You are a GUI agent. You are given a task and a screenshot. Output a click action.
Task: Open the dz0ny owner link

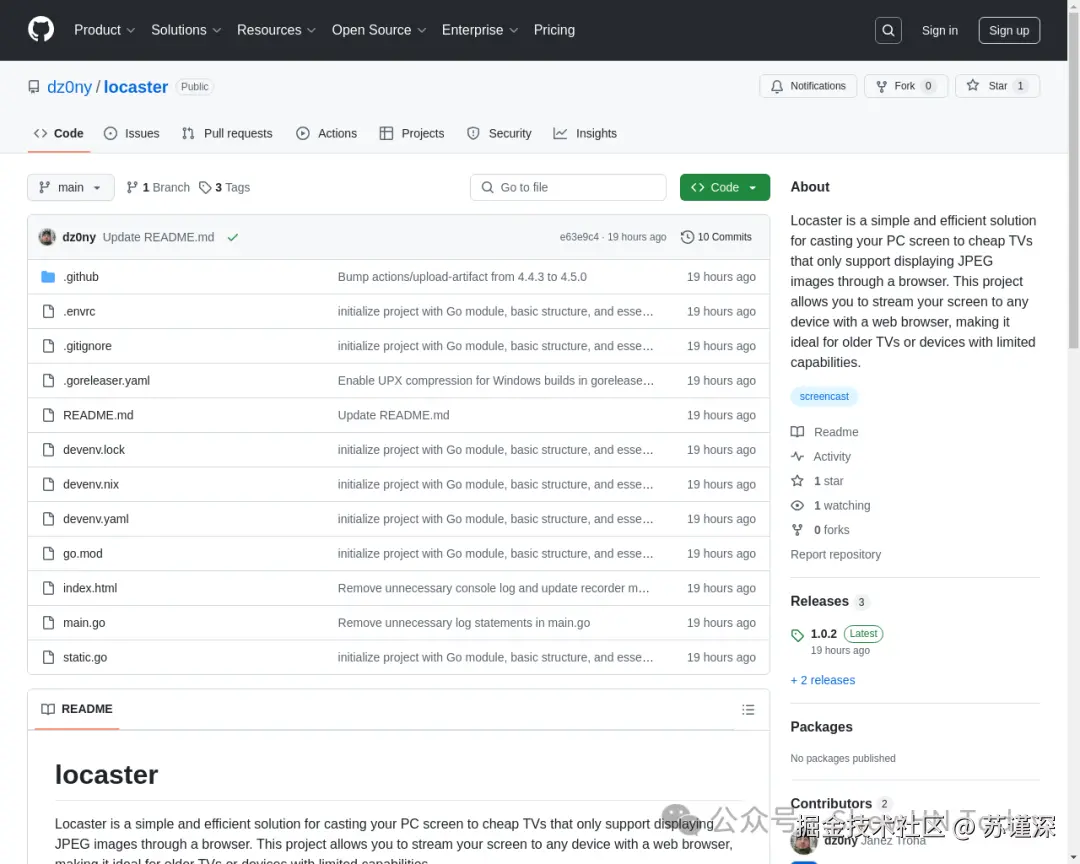pos(69,87)
